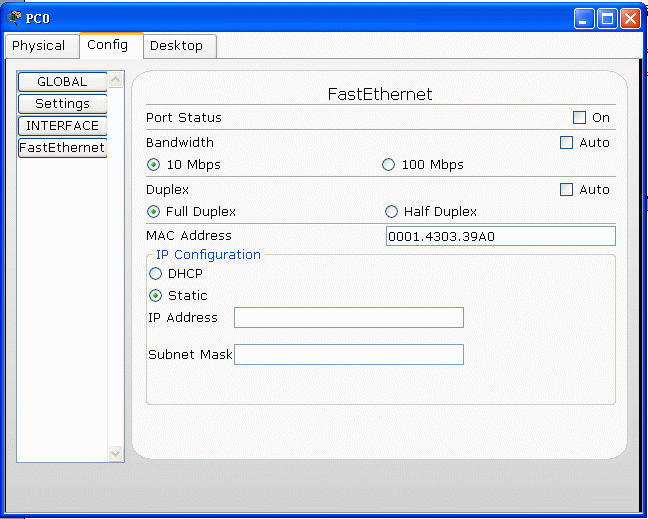Click the INTERFACE section button
Image resolution: width=648 pixels, height=519 pixels.
tap(62, 126)
